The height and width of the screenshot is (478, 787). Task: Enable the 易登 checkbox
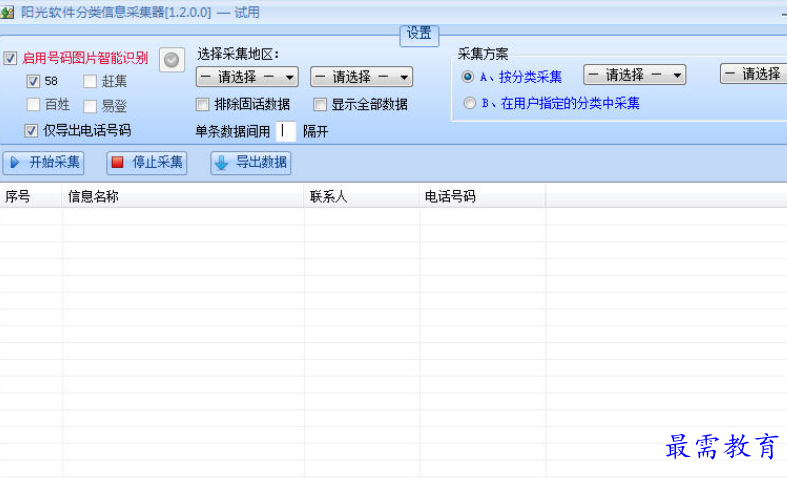(90, 106)
